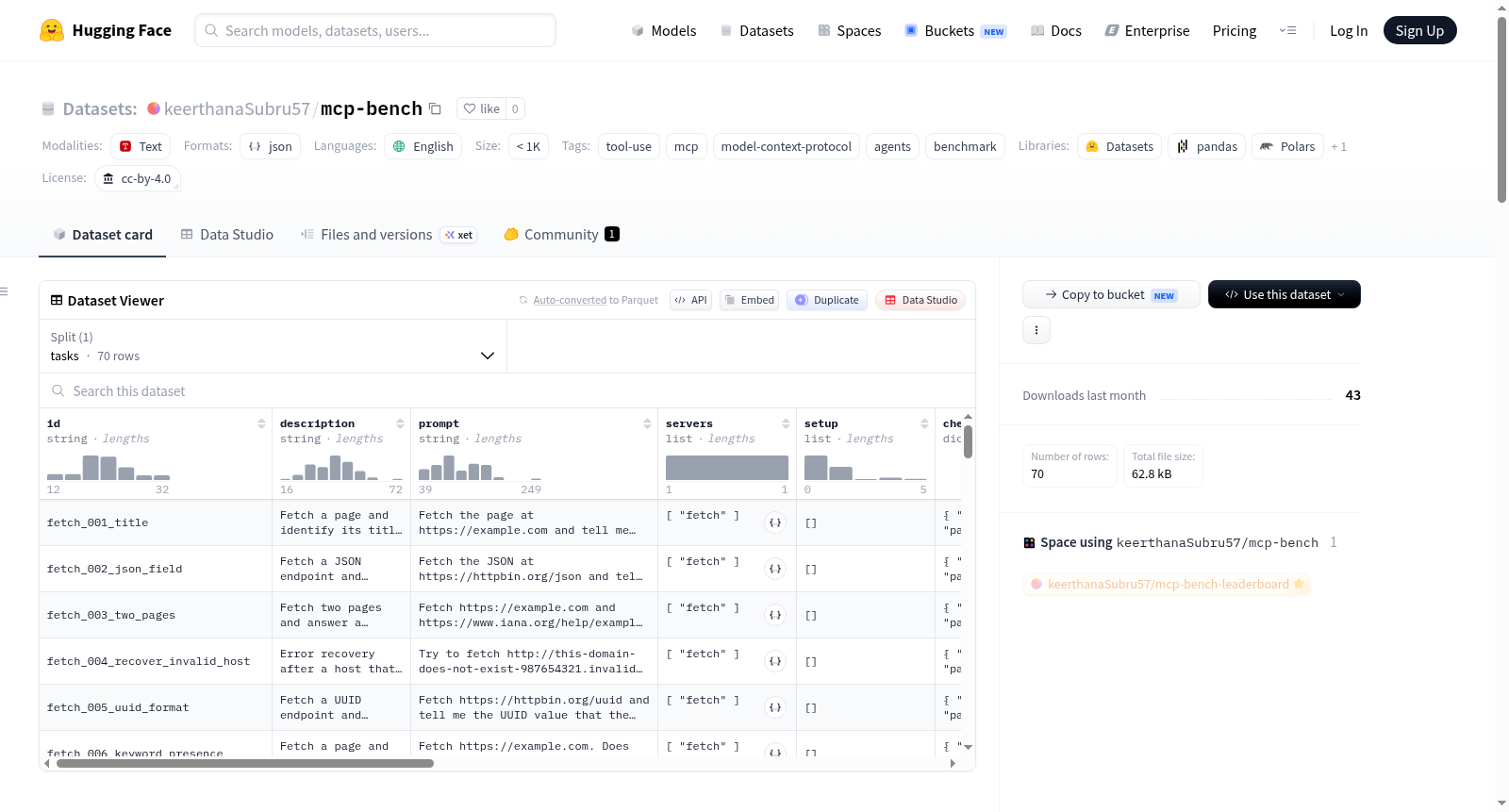
Task: Expand JSON for the fetch_001_title servers cell
Action: (775, 522)
